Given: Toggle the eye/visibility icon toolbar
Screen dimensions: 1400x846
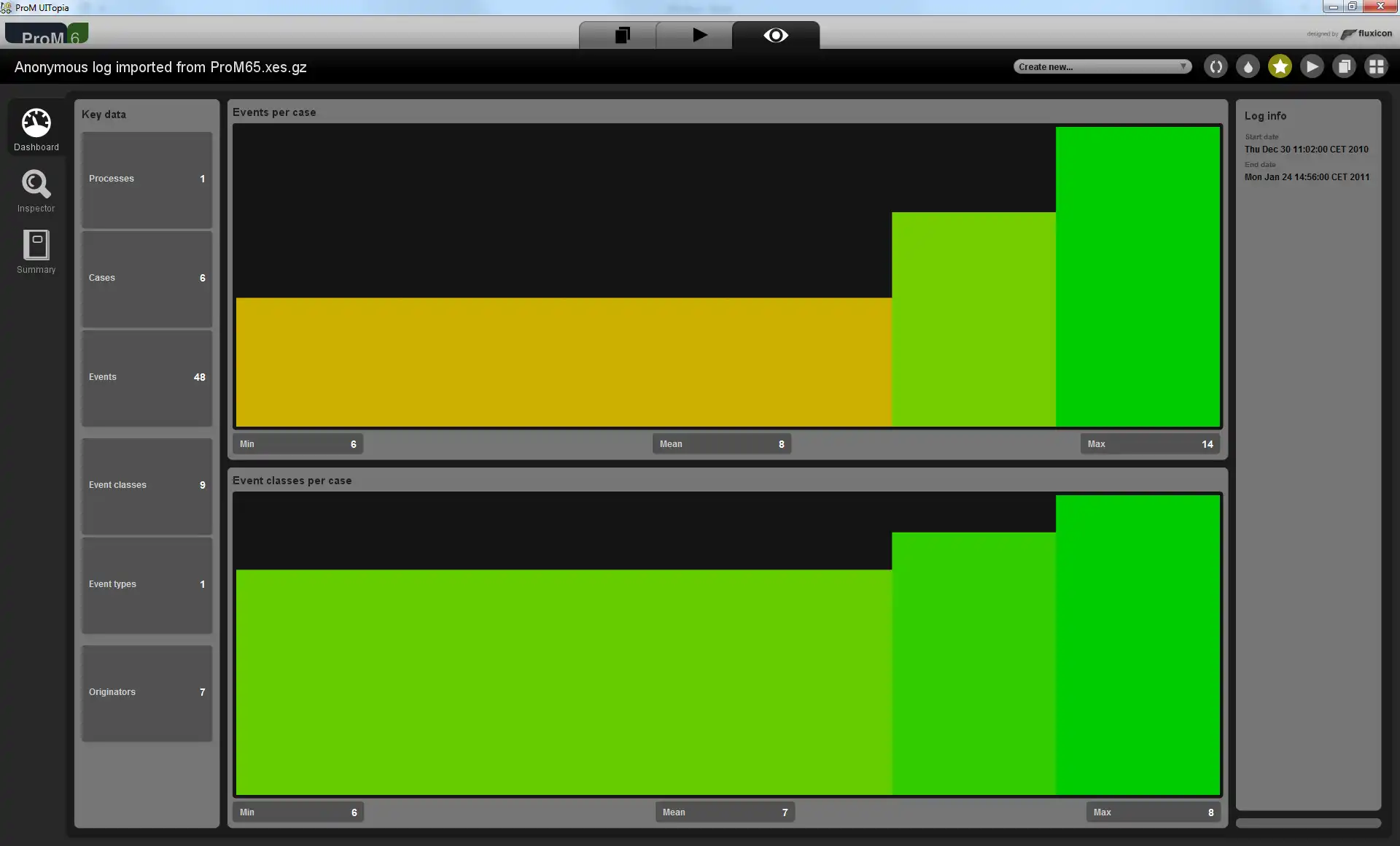Looking at the screenshot, I should point(775,35).
